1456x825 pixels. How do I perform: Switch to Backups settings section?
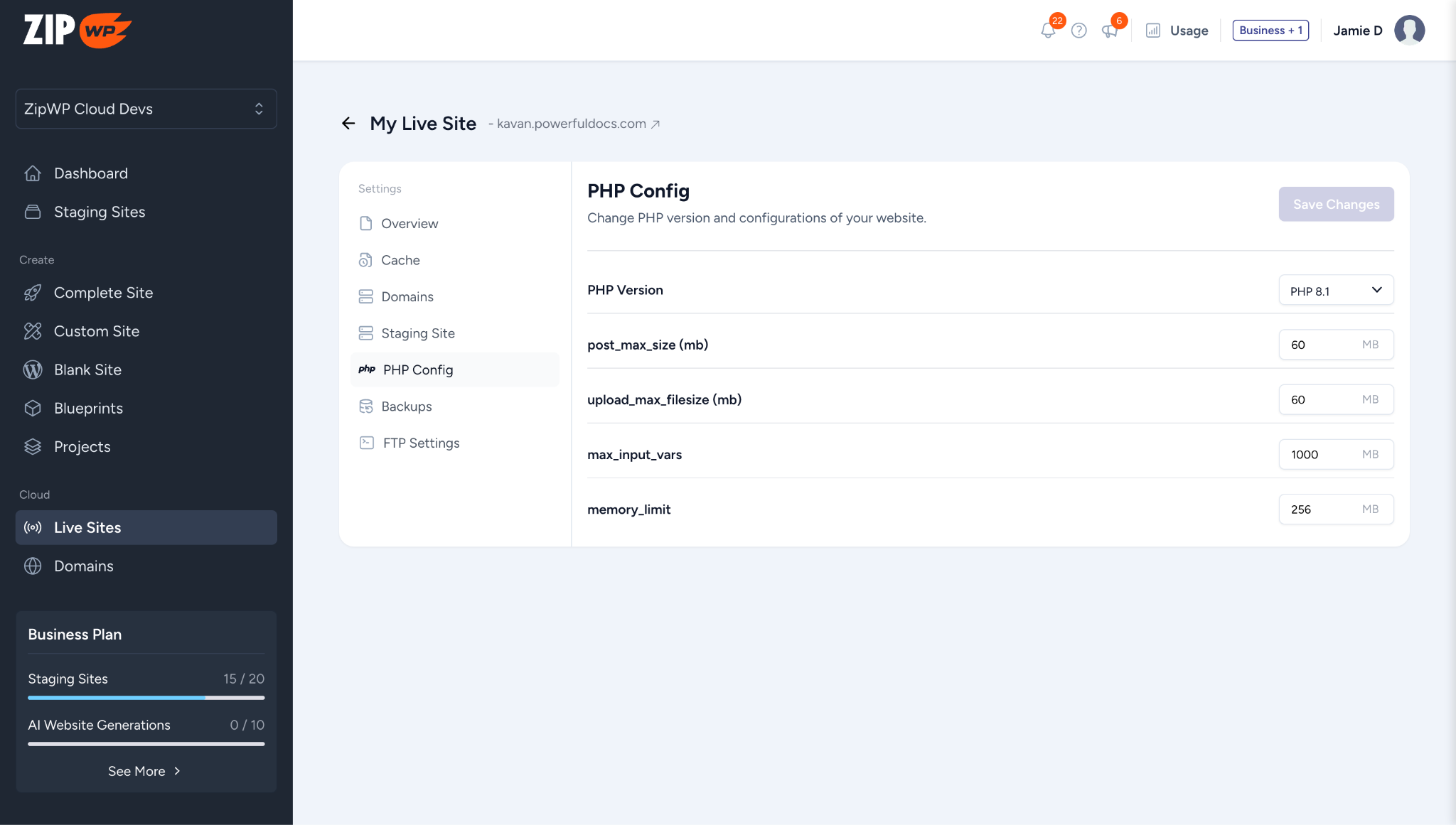click(x=406, y=406)
